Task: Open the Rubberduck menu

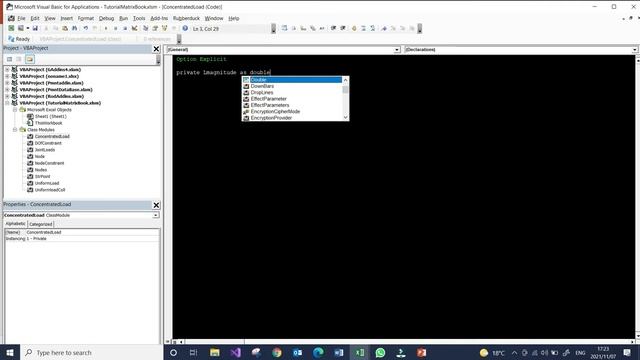Action: tap(186, 18)
